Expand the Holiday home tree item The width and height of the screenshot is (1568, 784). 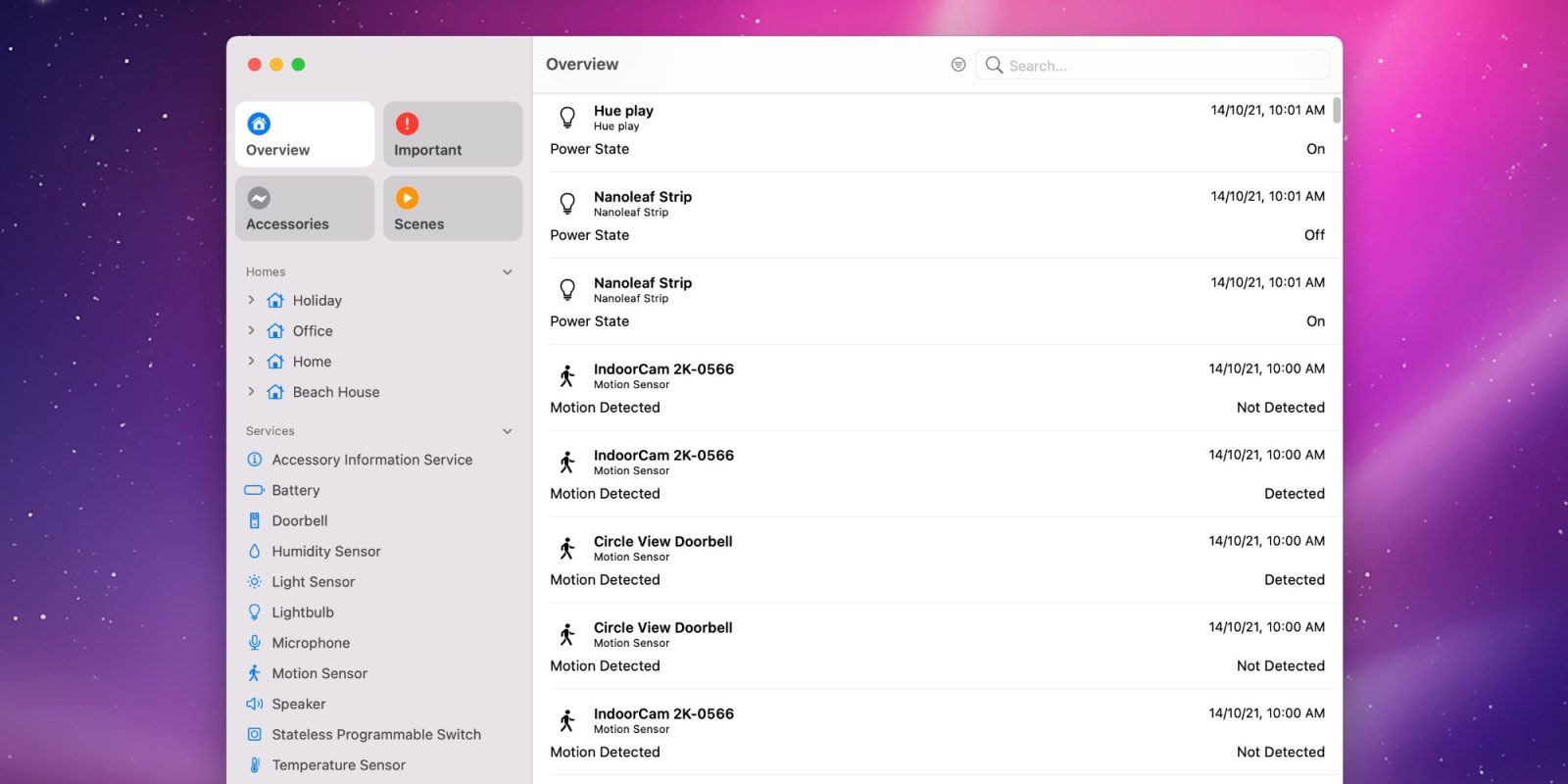pyautogui.click(x=251, y=300)
